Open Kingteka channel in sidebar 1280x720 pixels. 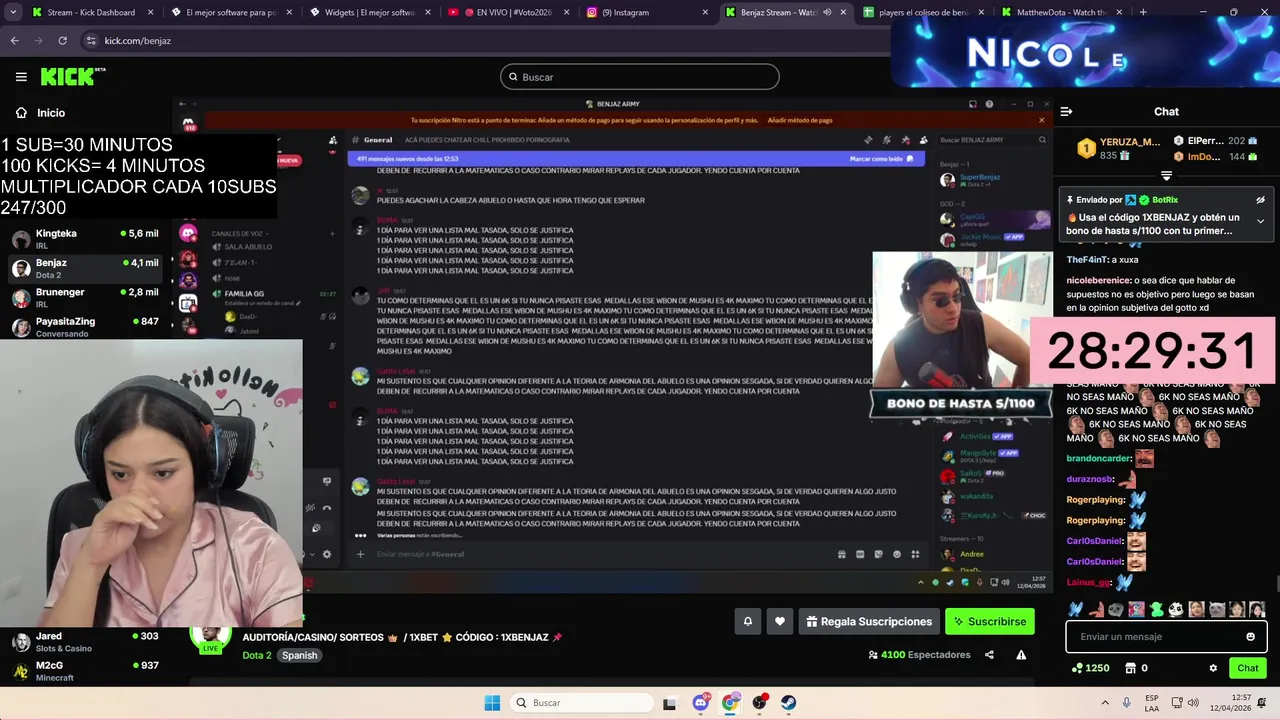pos(85,239)
